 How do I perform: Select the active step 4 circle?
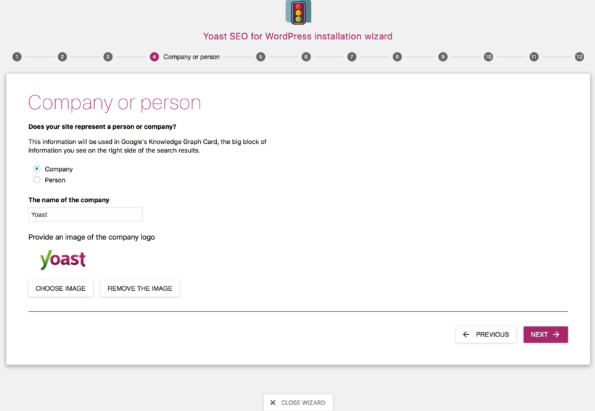click(154, 57)
